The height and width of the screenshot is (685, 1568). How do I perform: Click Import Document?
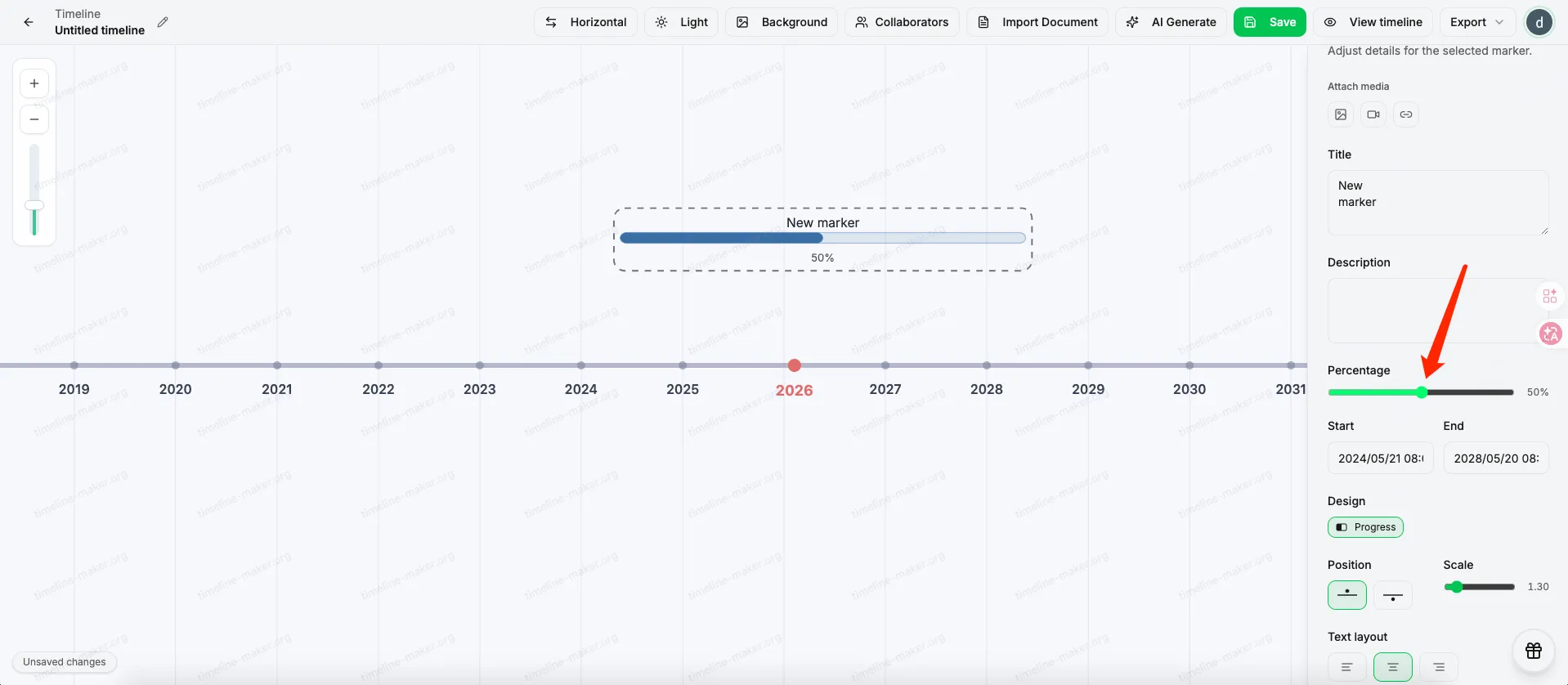[1037, 22]
